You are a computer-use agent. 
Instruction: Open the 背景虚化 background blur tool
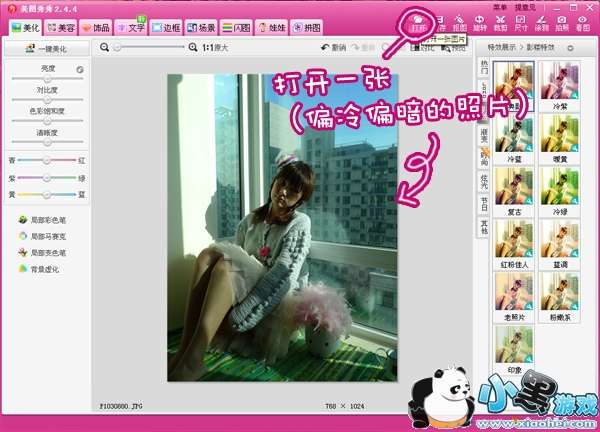38,269
